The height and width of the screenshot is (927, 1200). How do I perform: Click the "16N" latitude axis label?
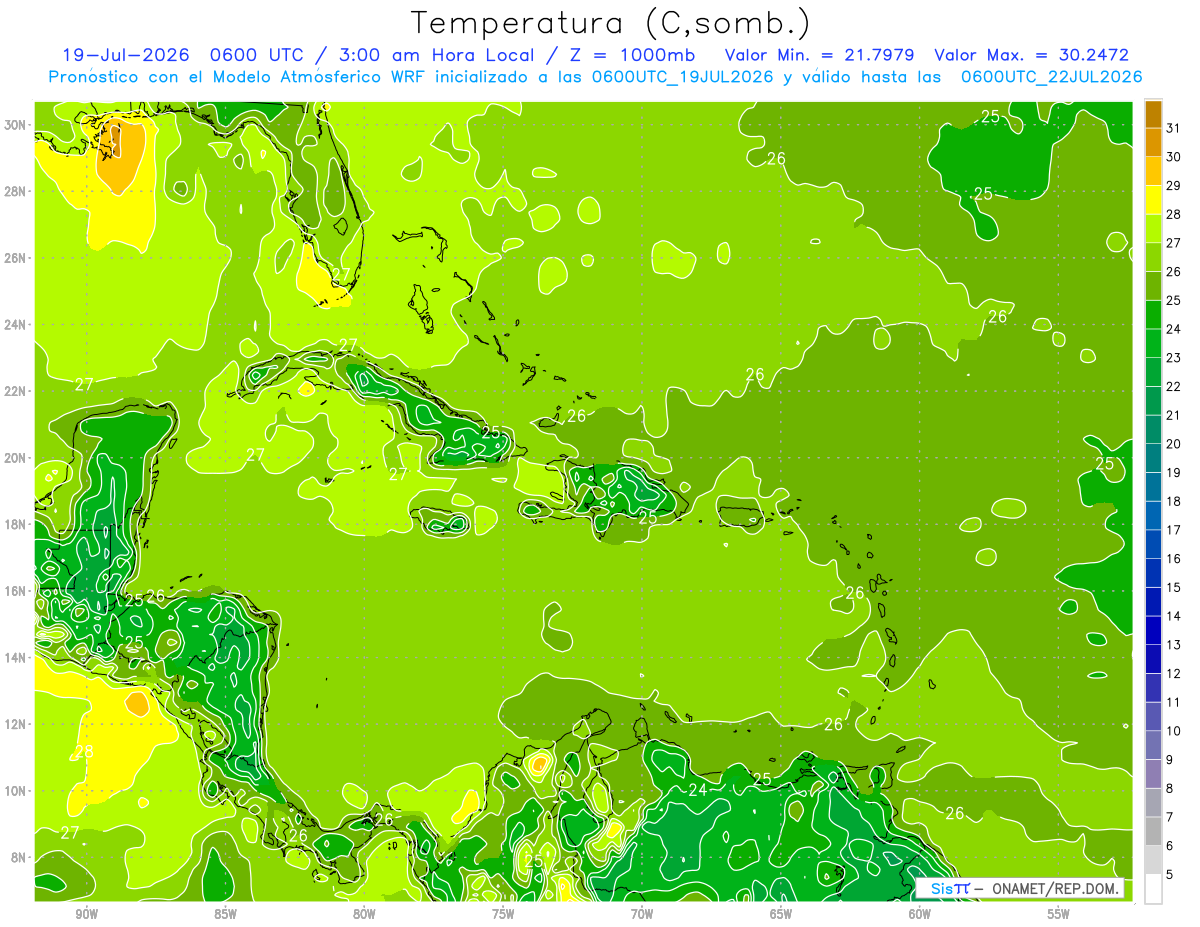[15, 591]
